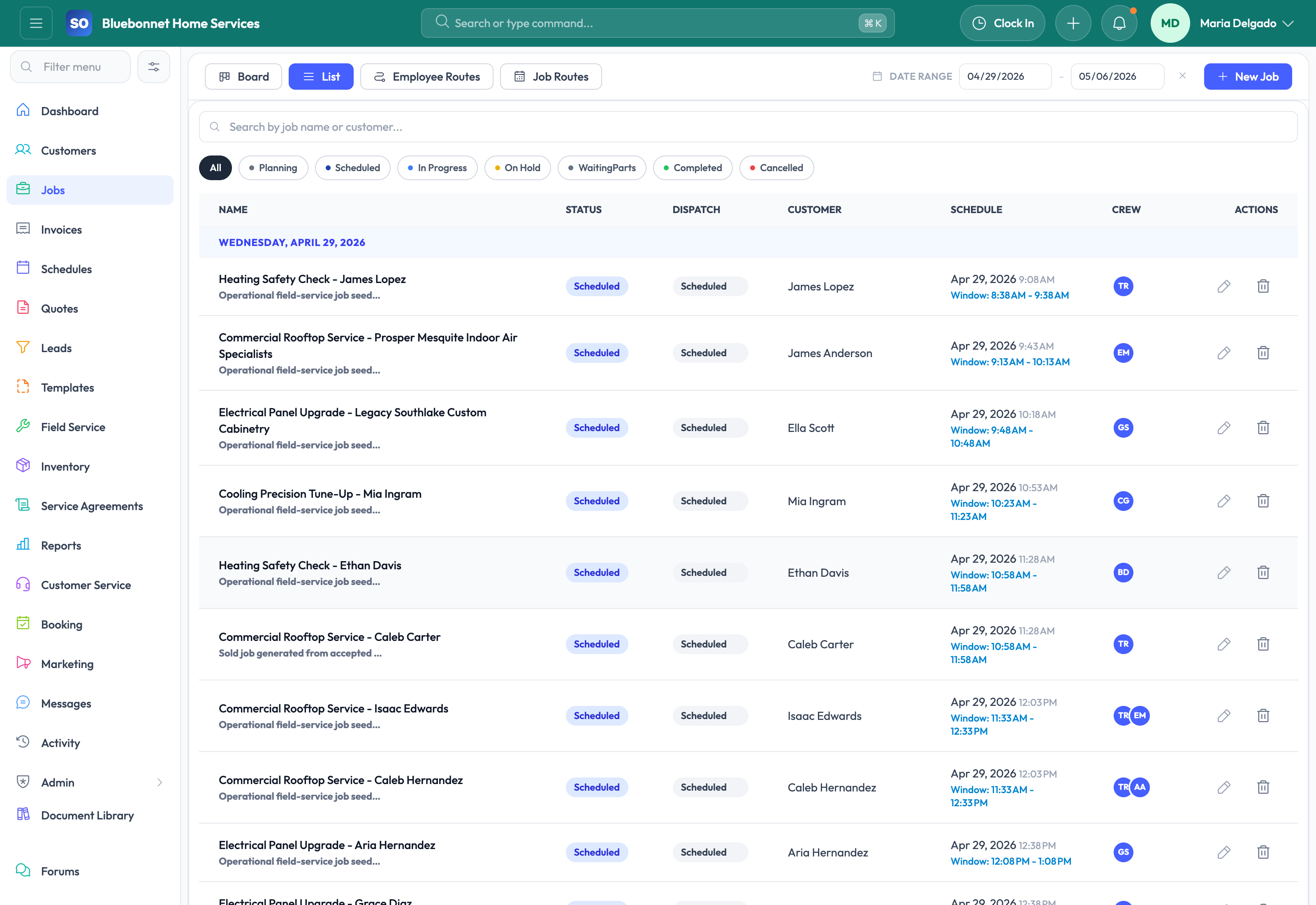Delete the Electrical Panel Upgrade – Aria Hernandez job
Screen dimensions: 1316x905
(x=1263, y=852)
